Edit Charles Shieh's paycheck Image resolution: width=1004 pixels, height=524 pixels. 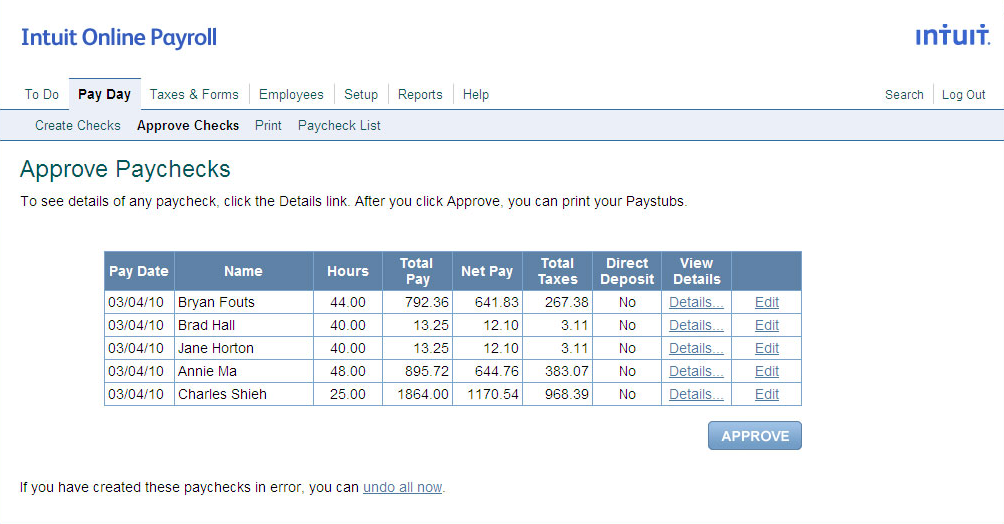(x=766, y=395)
